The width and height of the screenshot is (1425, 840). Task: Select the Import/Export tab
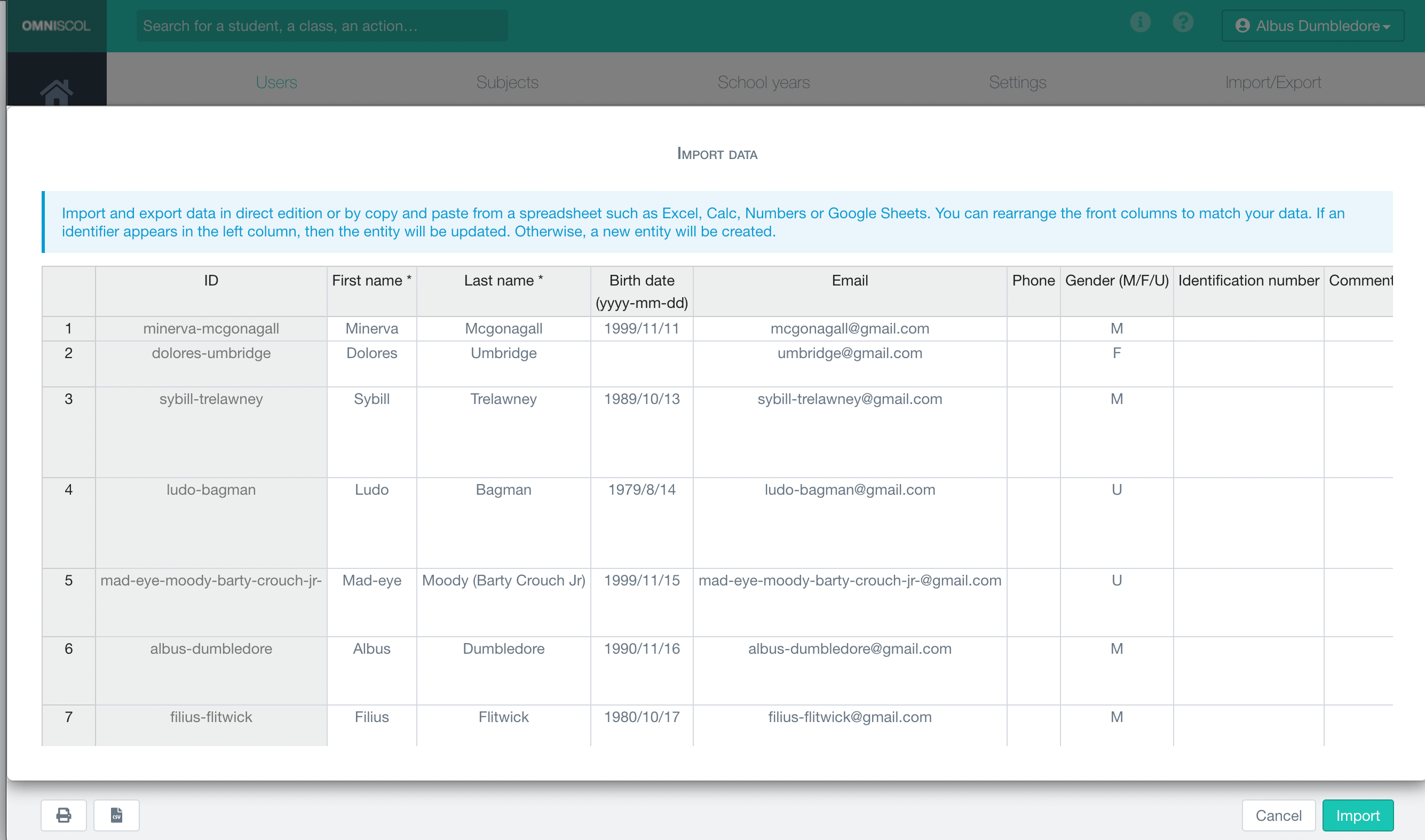(x=1273, y=82)
